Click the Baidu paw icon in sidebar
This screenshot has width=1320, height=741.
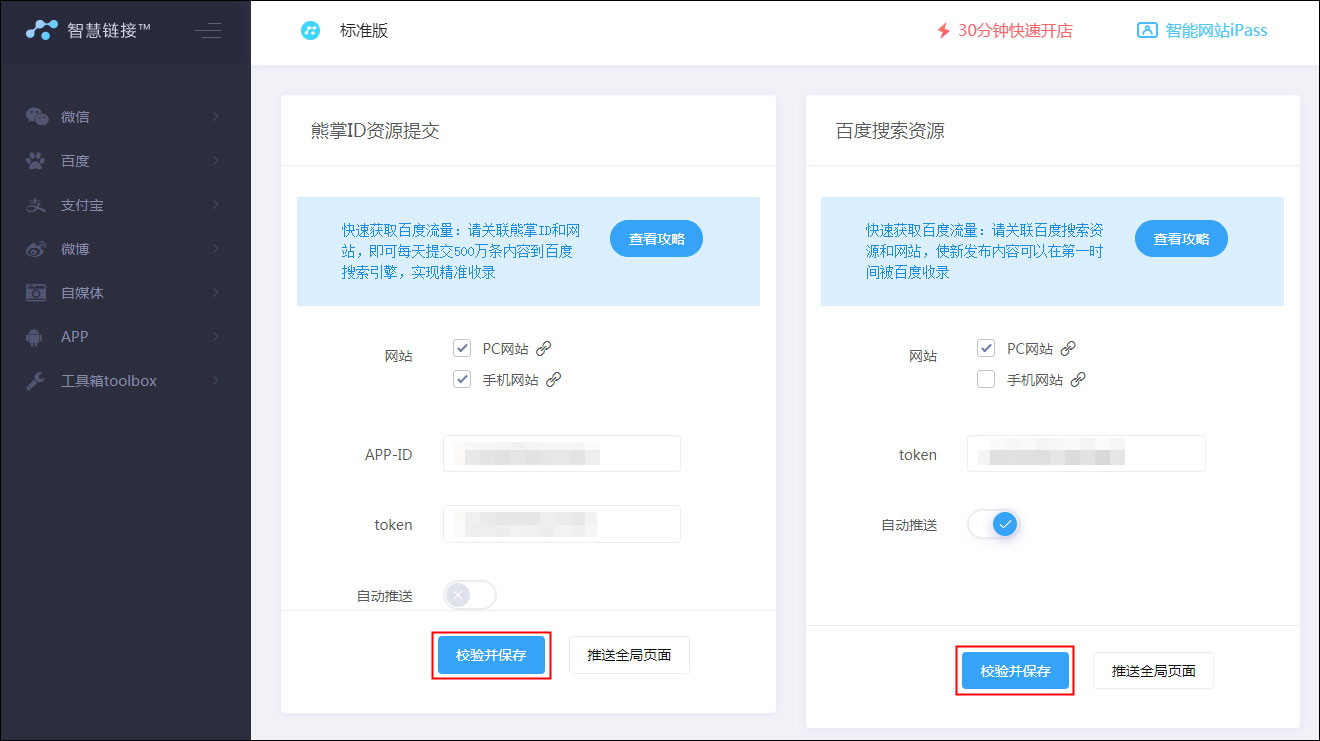click(x=36, y=161)
